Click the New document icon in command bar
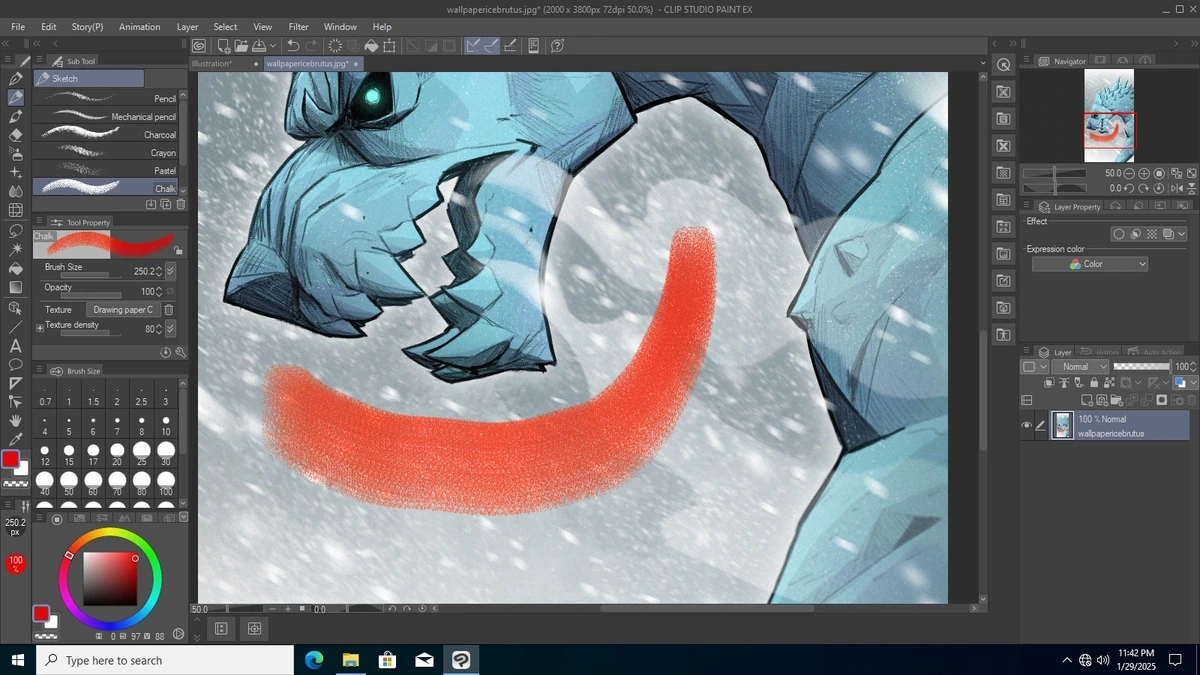 pyautogui.click(x=223, y=45)
